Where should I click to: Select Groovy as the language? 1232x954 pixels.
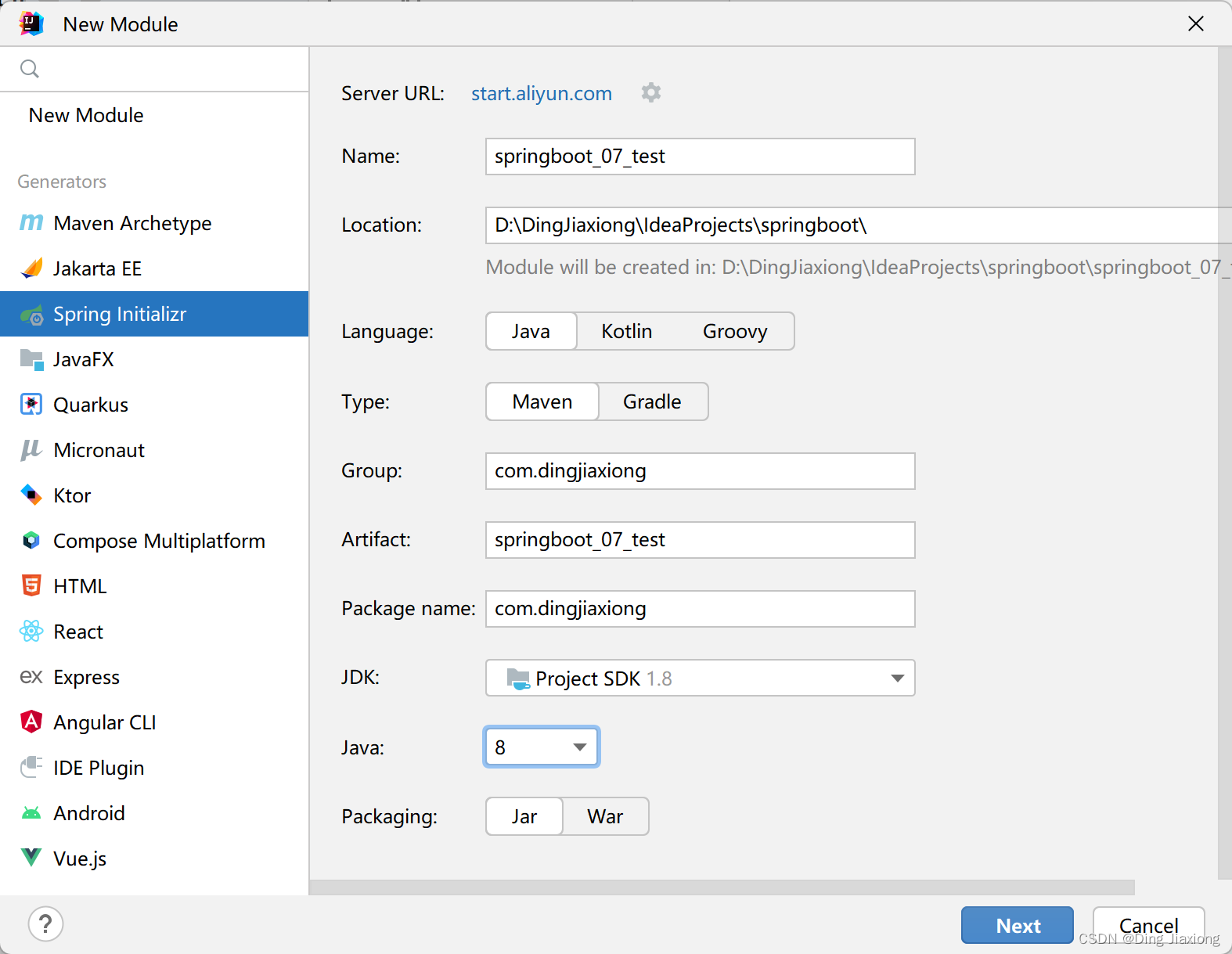[x=734, y=332]
